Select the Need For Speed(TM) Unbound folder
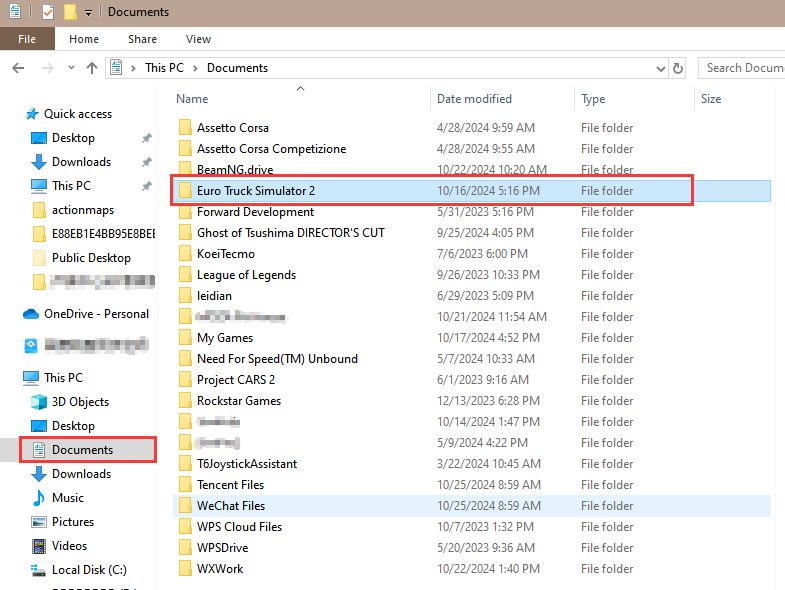 point(277,359)
